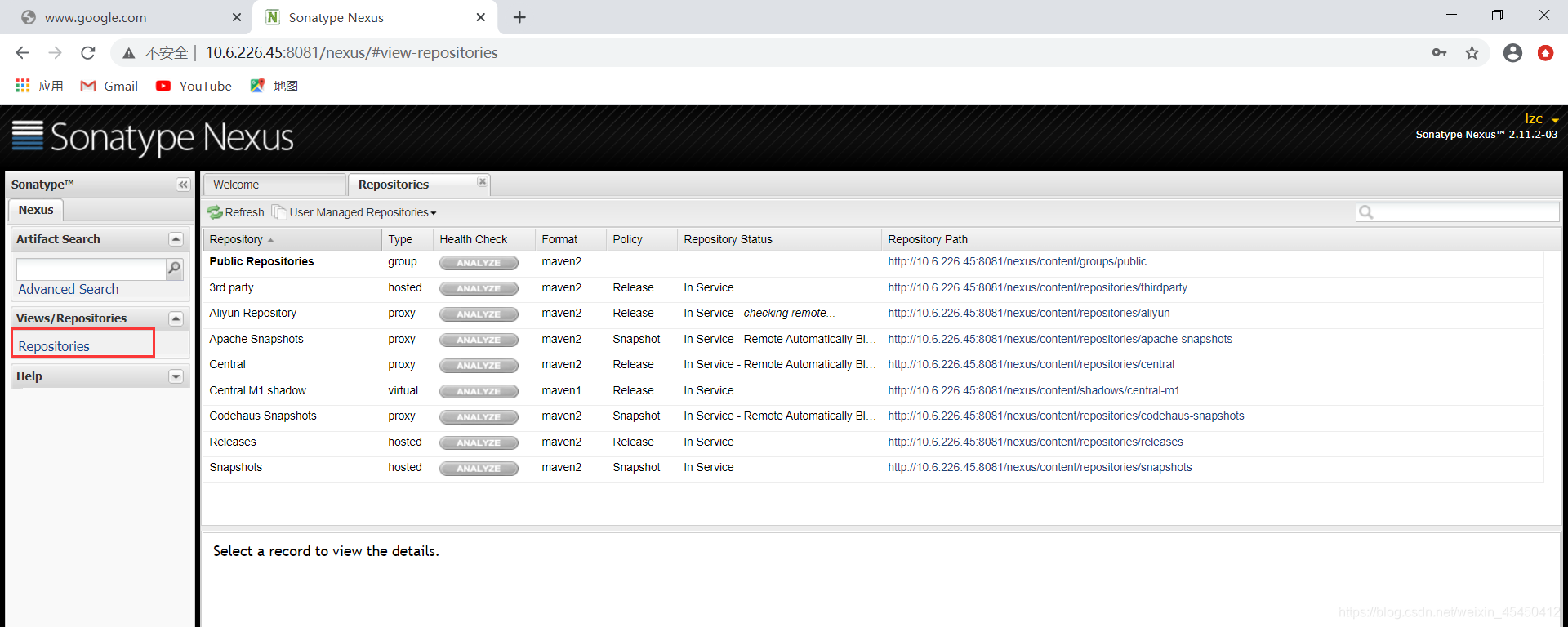Open the browser profile avatar
The image size is (1568, 627).
1512,52
